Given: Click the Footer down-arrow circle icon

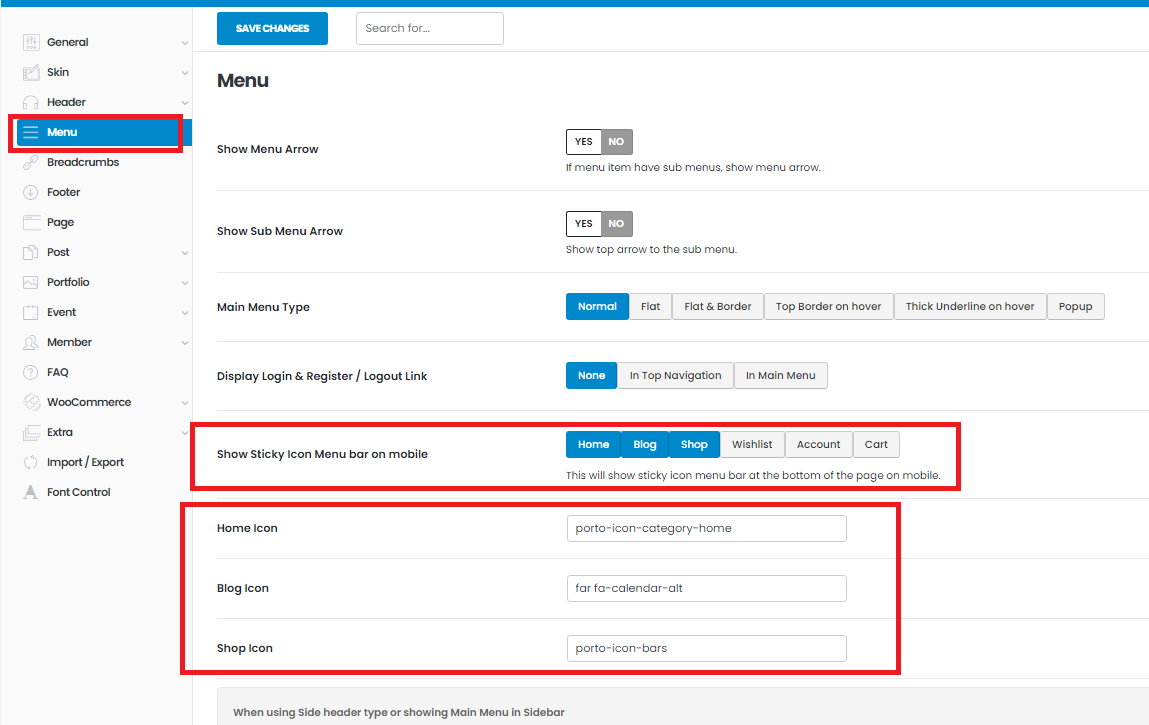Looking at the screenshot, I should [31, 193].
